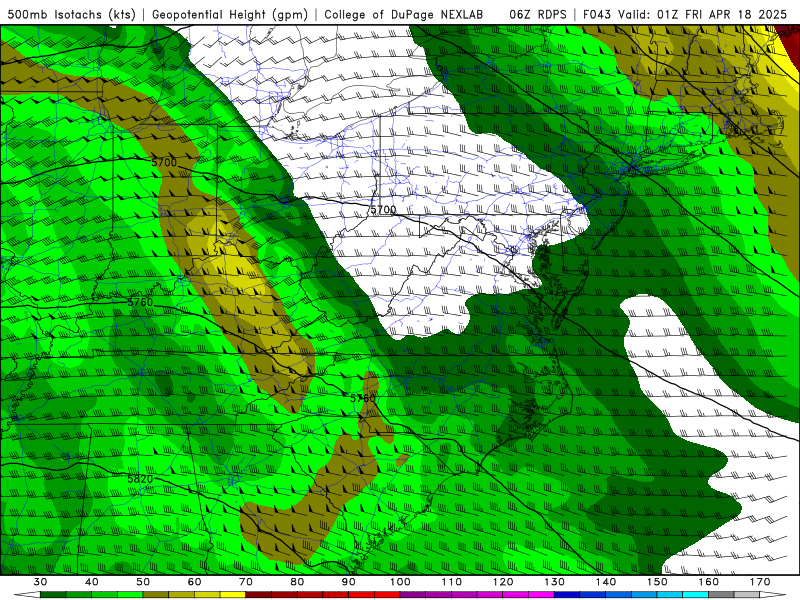
Task: Click the 90 label on the color scale
Action: point(349,582)
